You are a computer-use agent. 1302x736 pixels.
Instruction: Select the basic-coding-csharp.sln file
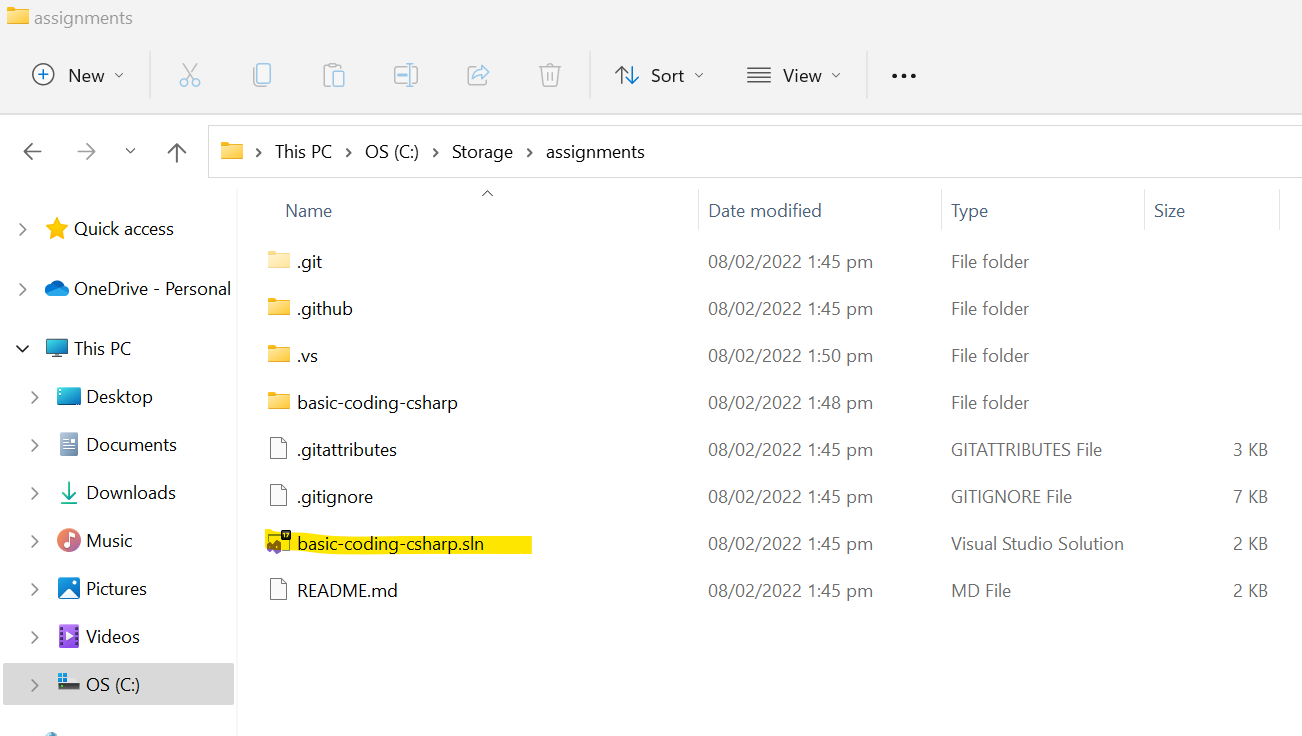(390, 544)
